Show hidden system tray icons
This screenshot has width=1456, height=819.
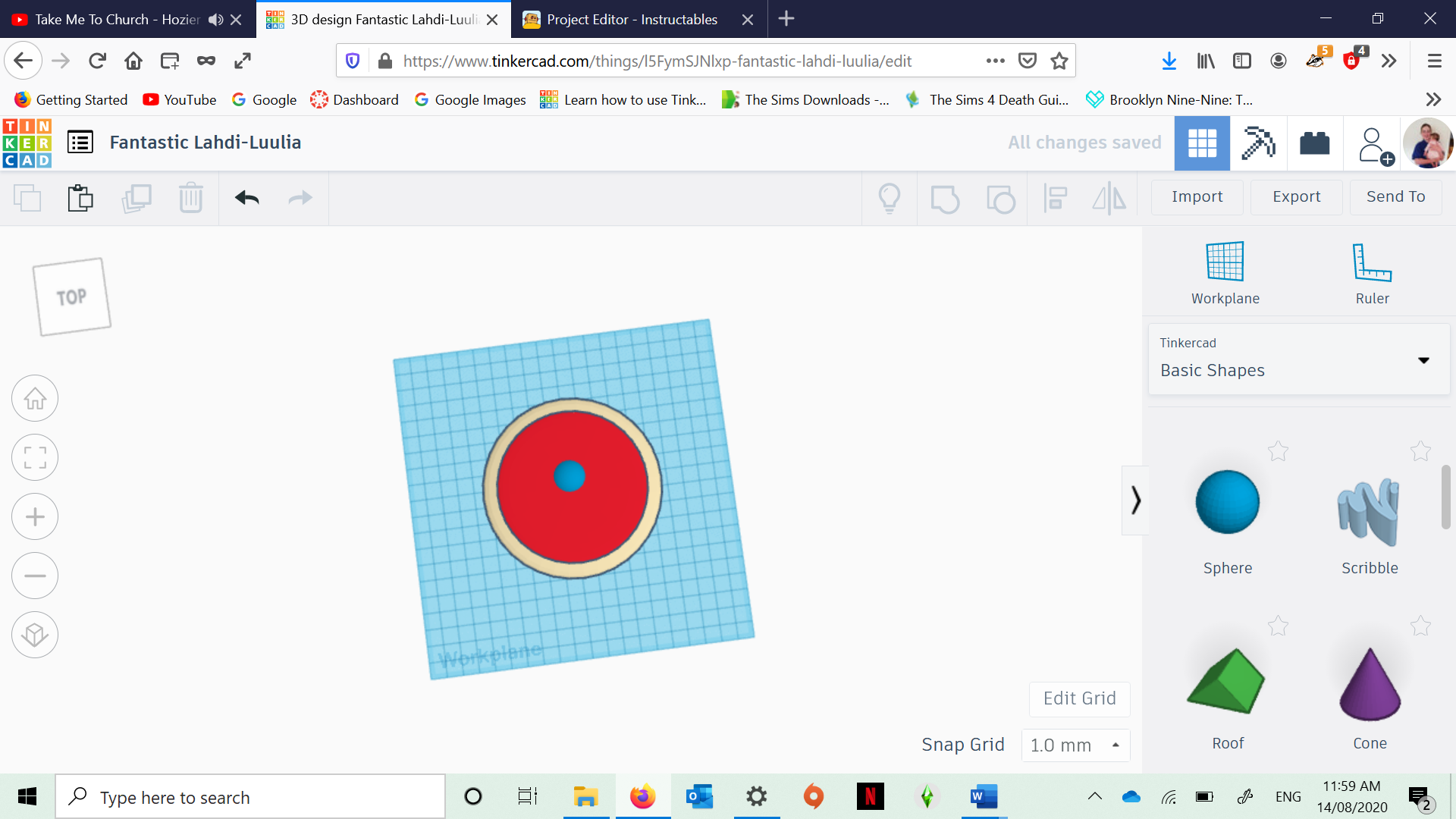click(x=1094, y=796)
